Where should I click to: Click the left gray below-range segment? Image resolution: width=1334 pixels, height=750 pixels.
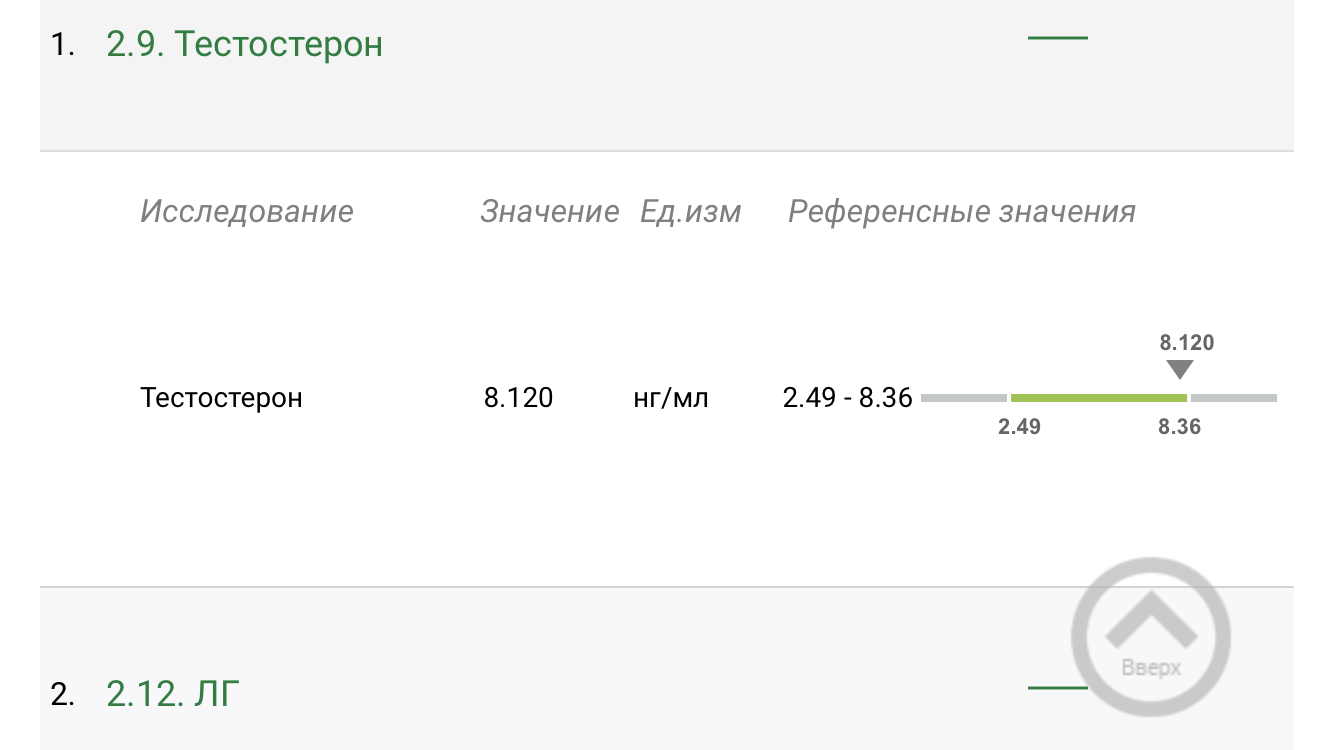(963, 398)
